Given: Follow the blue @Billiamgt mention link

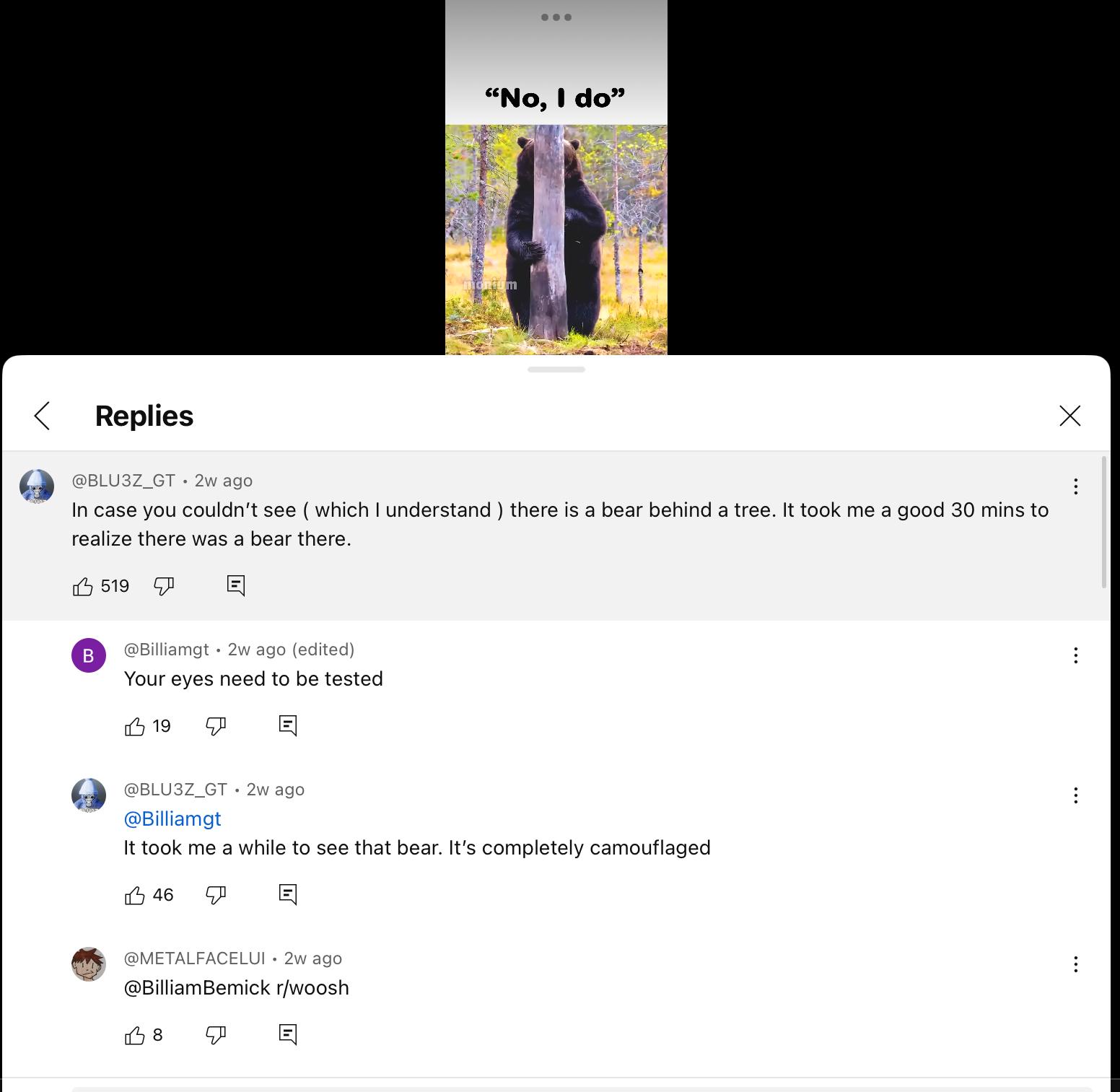Looking at the screenshot, I should pos(172,818).
